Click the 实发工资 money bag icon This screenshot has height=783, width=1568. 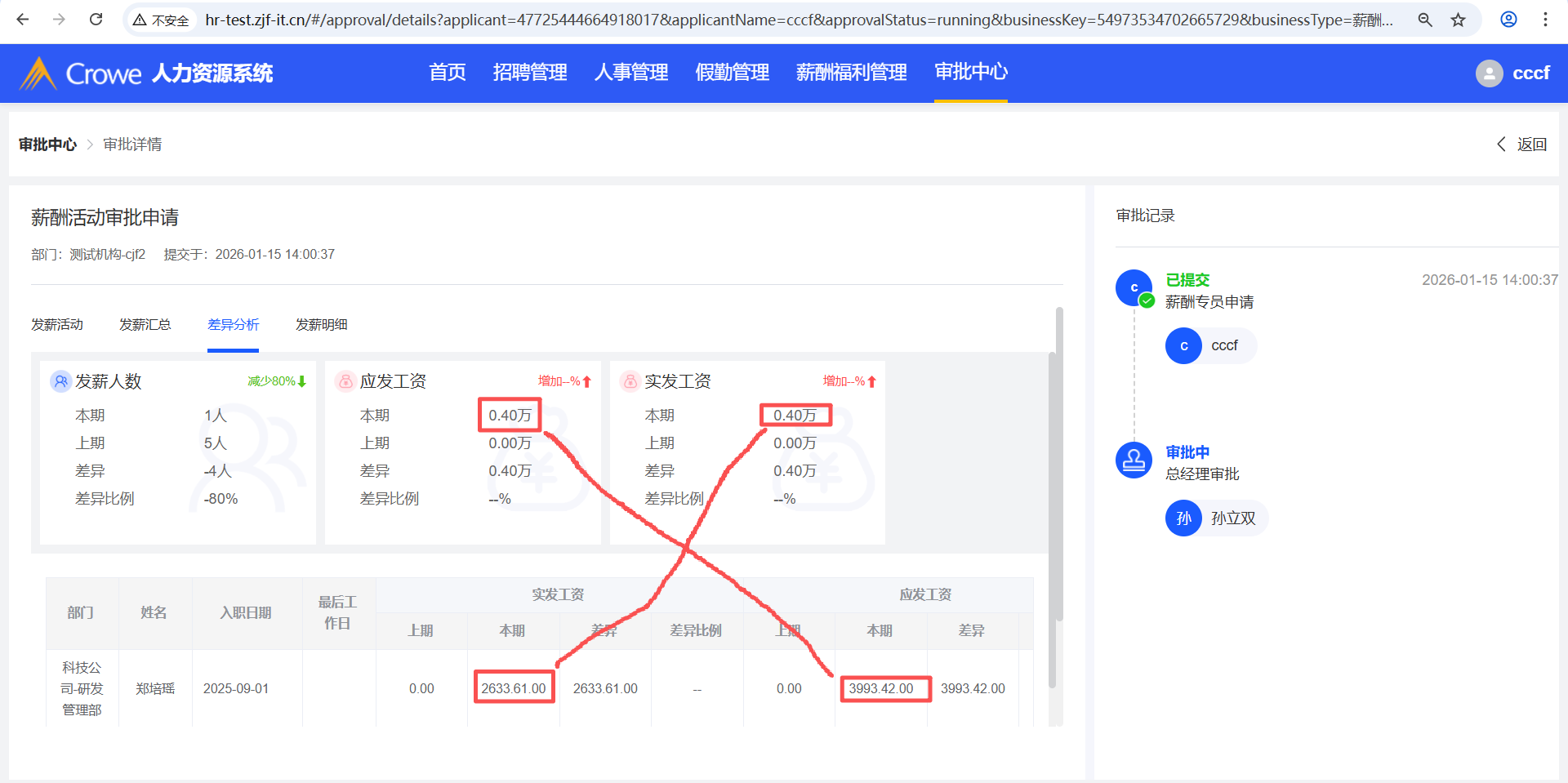[x=630, y=381]
